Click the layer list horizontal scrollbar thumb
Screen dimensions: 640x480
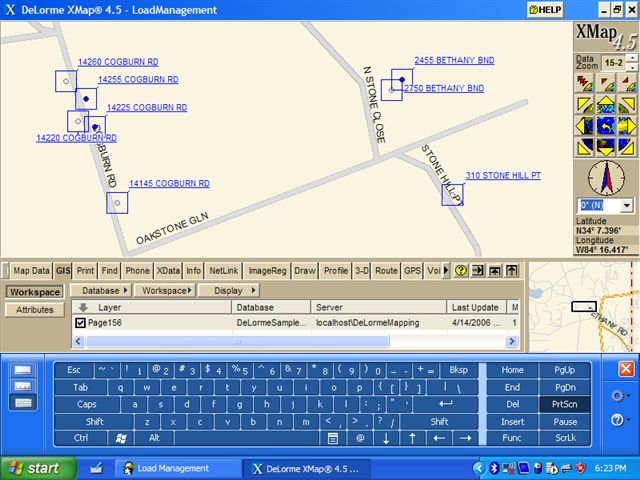(x=238, y=341)
